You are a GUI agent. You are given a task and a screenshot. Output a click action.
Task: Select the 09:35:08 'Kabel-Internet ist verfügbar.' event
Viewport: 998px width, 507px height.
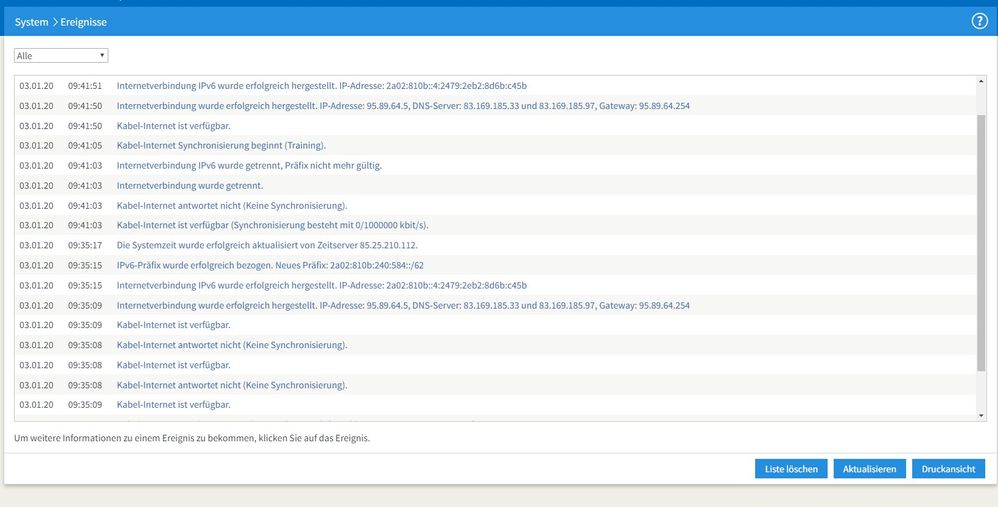(x=495, y=365)
